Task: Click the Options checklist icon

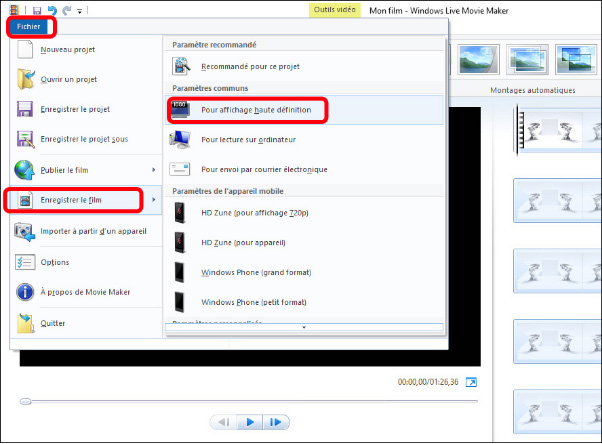Action: point(25,262)
